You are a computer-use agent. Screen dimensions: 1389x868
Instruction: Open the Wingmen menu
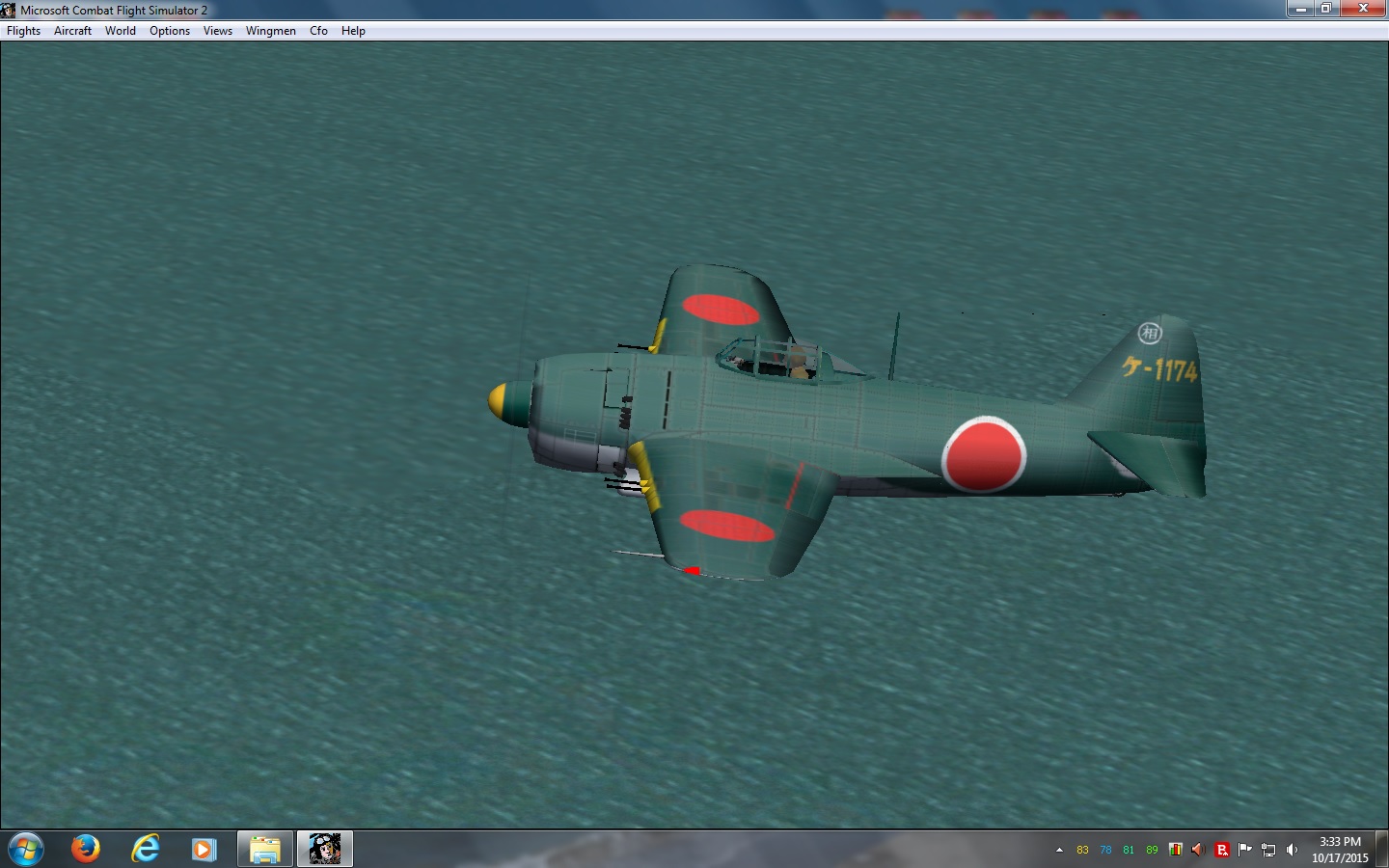click(x=271, y=31)
